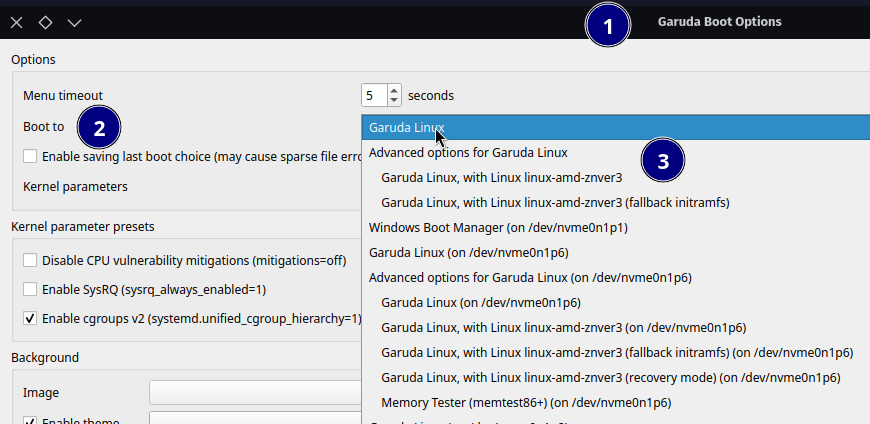Choose Windows Boot Manager (on /dev/nvme0n1p1)

click(616, 228)
